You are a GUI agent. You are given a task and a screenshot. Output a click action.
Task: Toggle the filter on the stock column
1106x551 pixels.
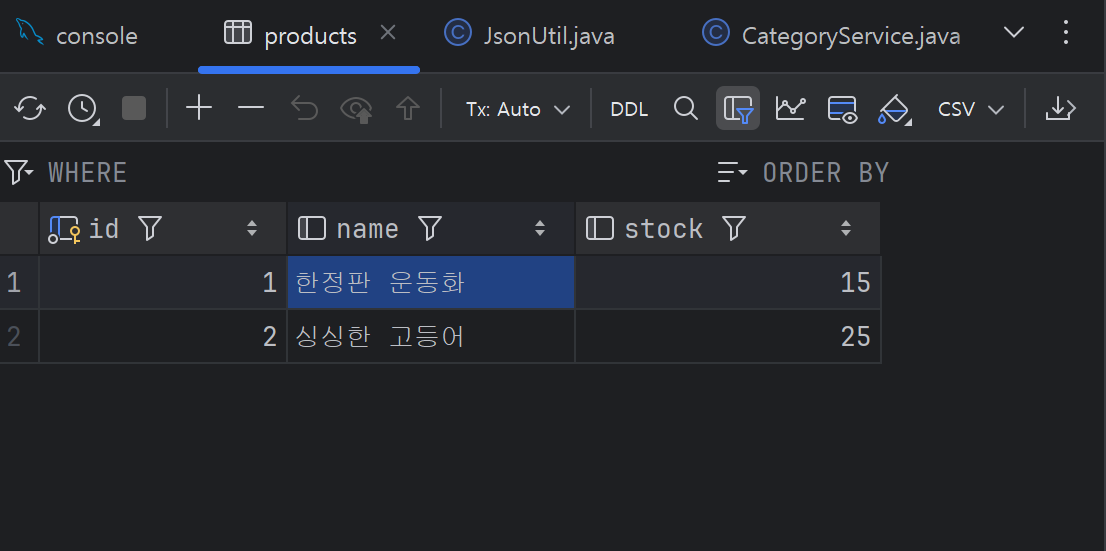pos(734,228)
